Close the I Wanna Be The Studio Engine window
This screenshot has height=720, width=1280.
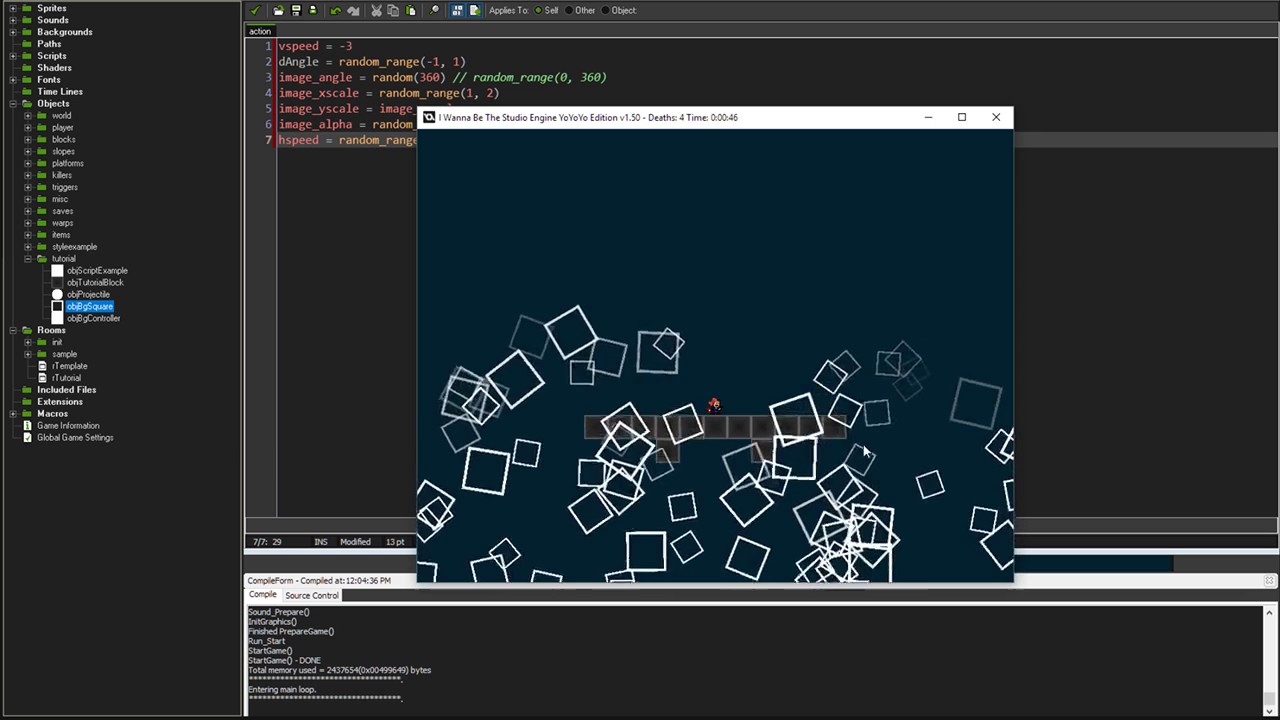pos(996,117)
